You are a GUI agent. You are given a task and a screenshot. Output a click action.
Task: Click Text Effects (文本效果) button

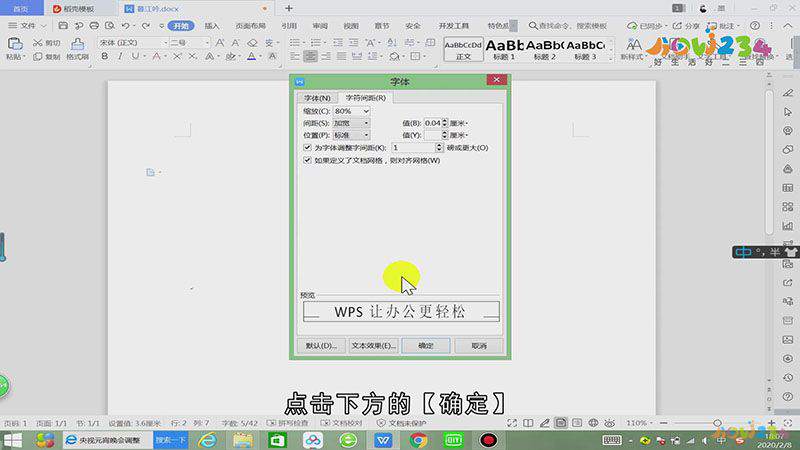373,345
